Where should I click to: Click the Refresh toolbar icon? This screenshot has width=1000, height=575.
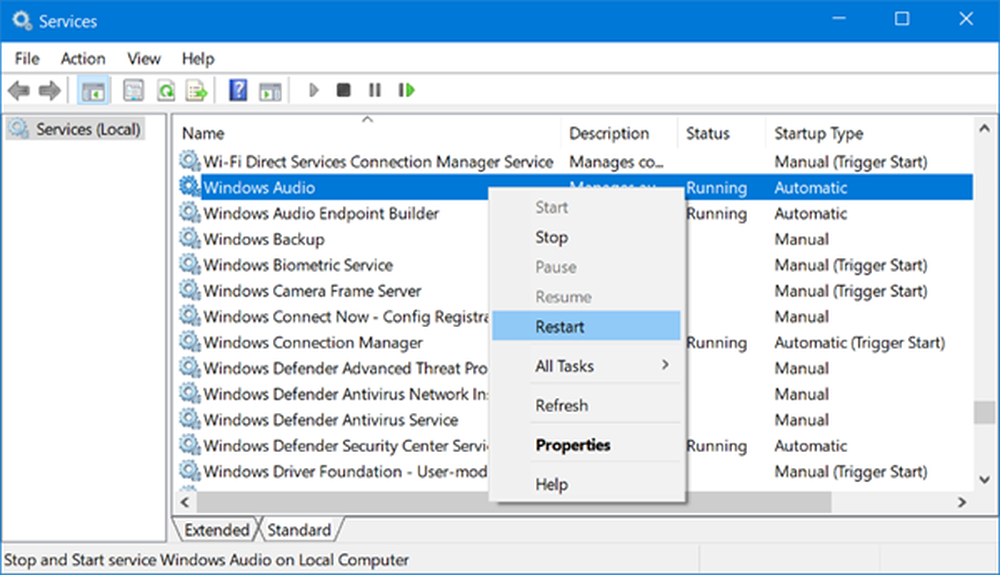point(166,91)
